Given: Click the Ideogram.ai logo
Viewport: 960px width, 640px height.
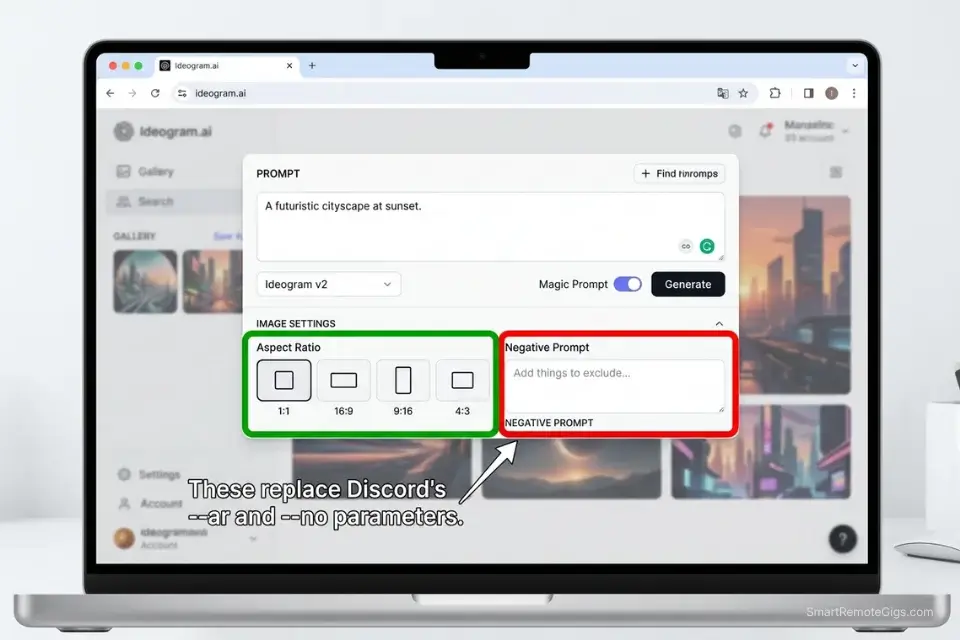Looking at the screenshot, I should [163, 132].
